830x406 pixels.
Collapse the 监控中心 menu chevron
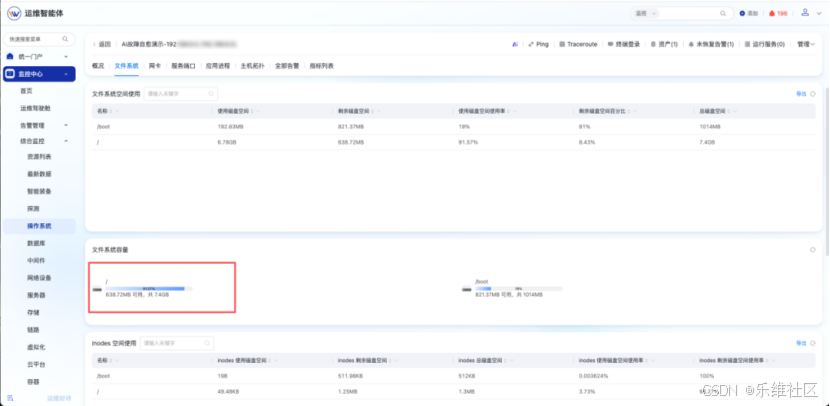(66, 74)
